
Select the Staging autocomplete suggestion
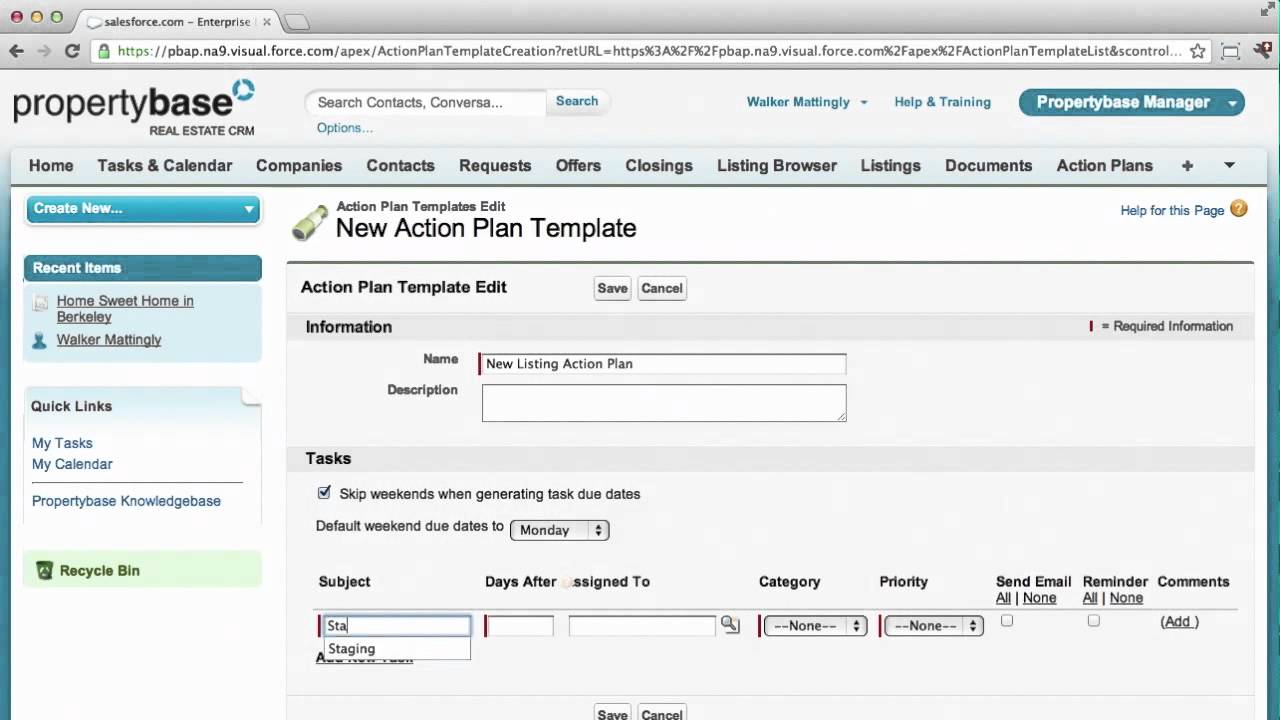[397, 648]
